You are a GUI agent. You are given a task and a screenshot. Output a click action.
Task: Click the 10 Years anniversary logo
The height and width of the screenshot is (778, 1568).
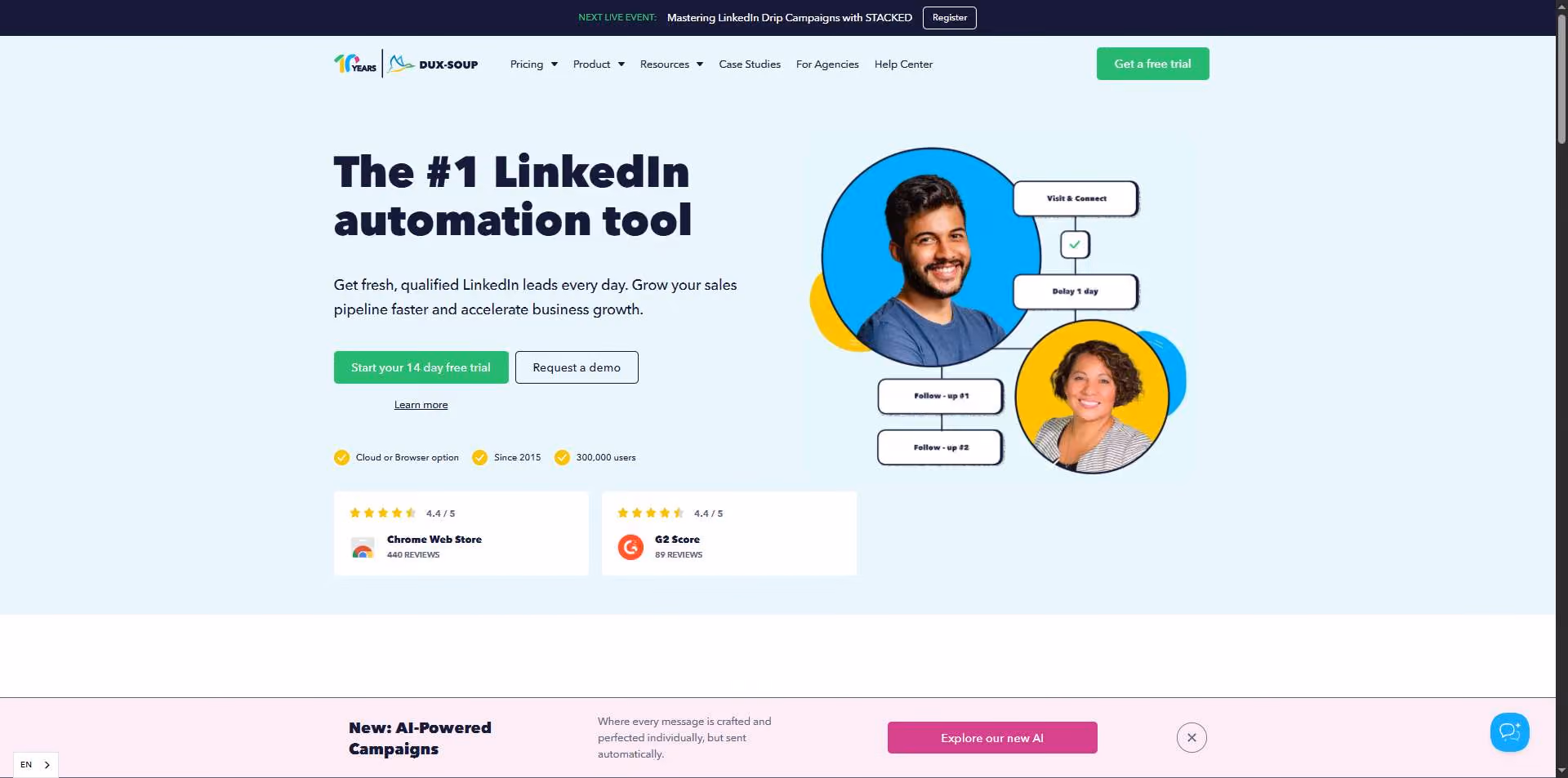(355, 64)
